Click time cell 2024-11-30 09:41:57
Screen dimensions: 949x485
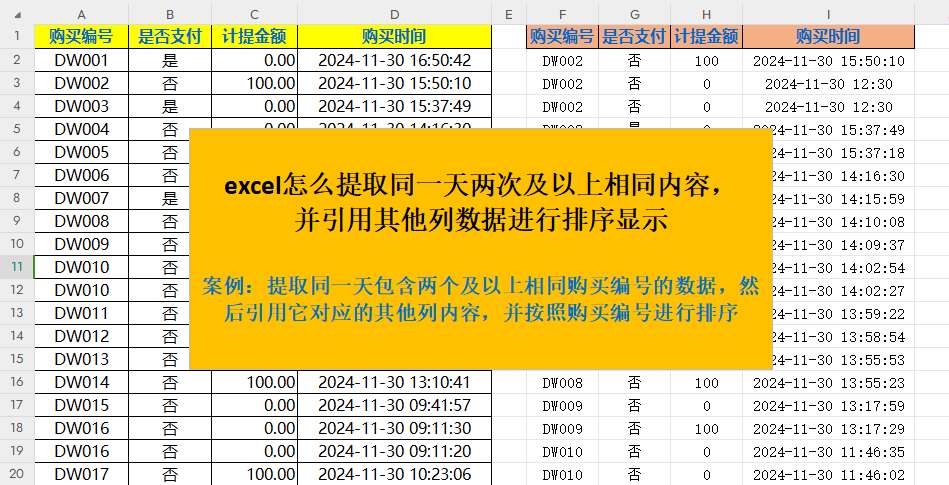click(395, 405)
